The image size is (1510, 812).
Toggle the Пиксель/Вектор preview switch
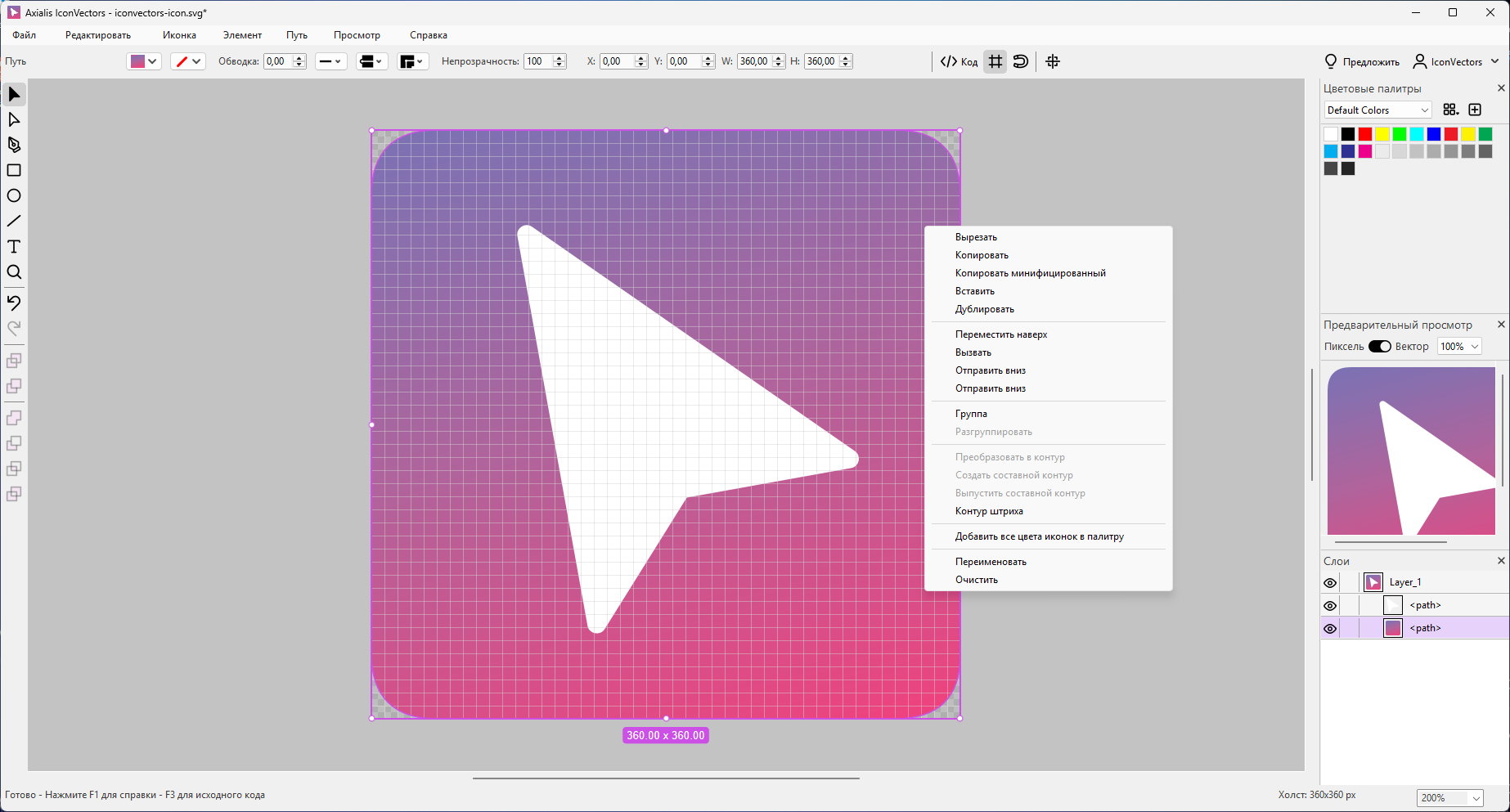1380,347
